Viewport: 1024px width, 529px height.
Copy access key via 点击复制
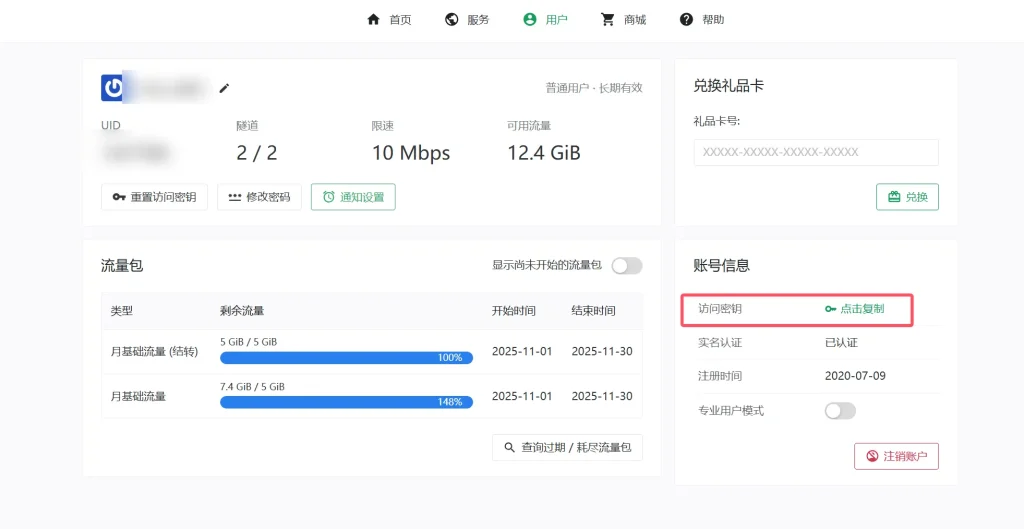tap(855, 309)
